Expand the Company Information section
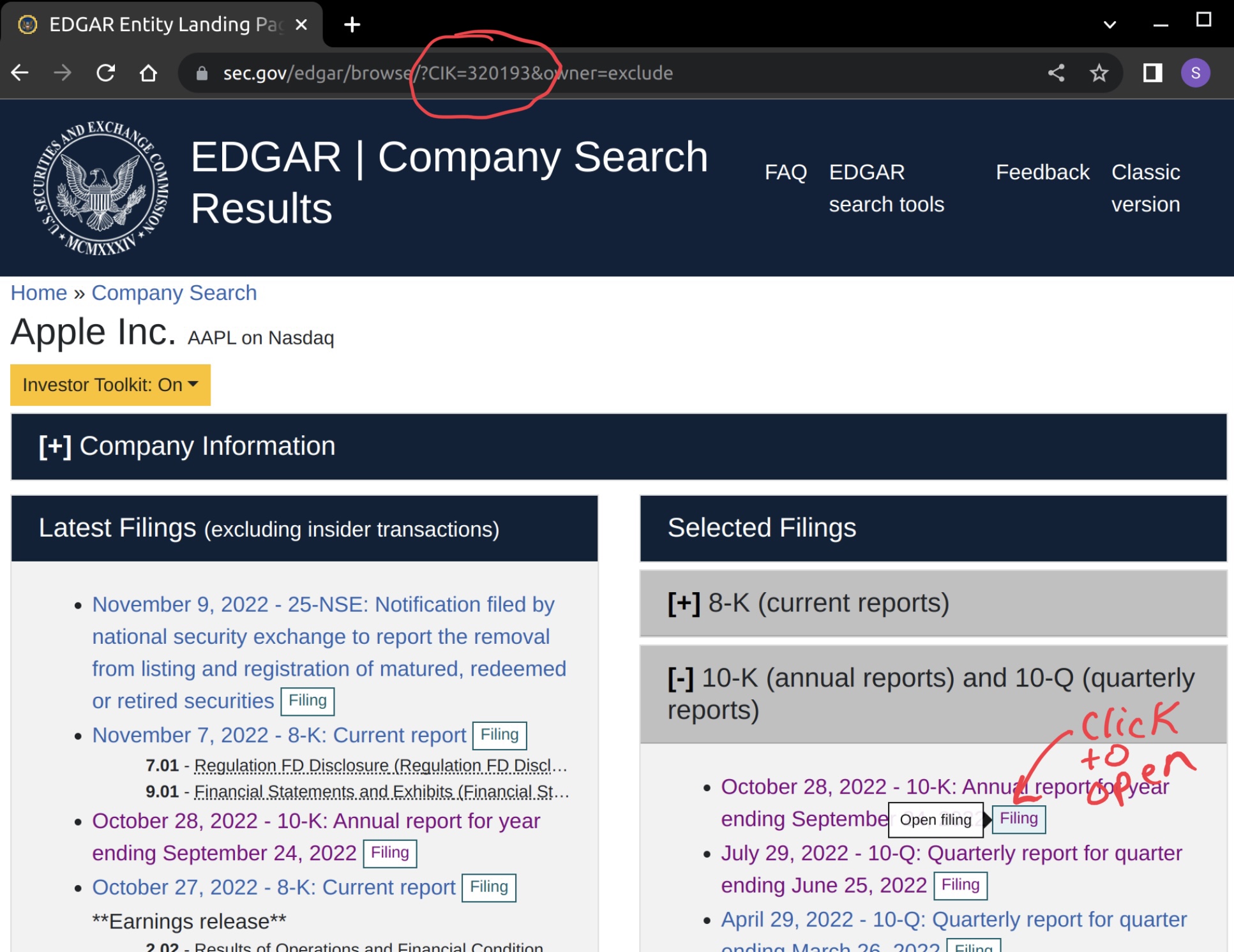Image resolution: width=1234 pixels, height=952 pixels. point(619,447)
